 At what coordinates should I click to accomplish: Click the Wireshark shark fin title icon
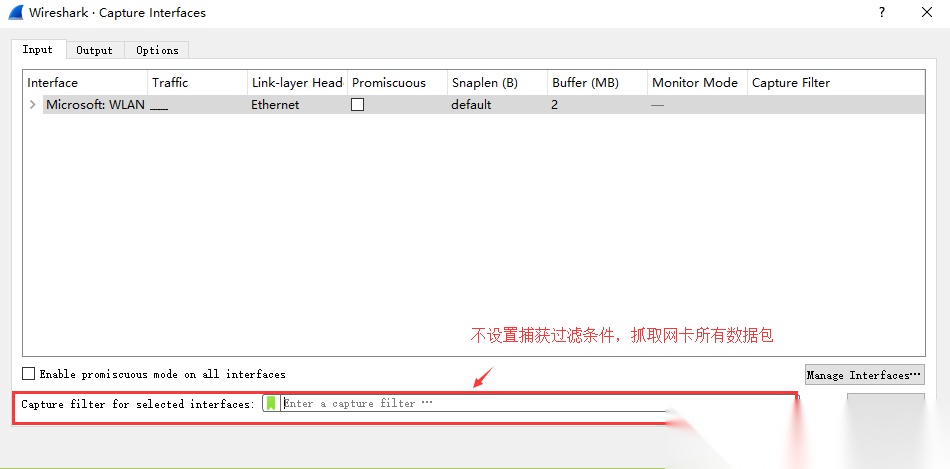15,13
